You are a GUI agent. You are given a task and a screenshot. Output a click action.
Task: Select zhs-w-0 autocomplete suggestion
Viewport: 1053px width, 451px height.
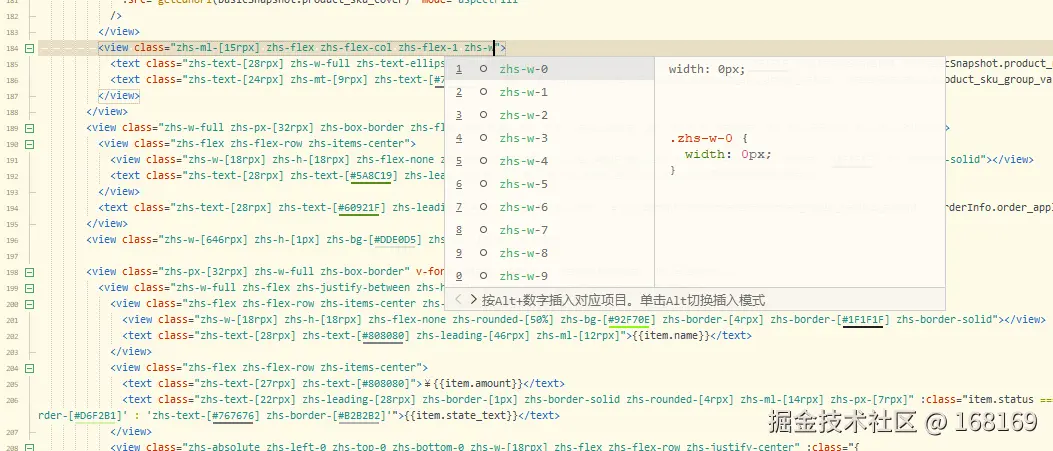549,69
